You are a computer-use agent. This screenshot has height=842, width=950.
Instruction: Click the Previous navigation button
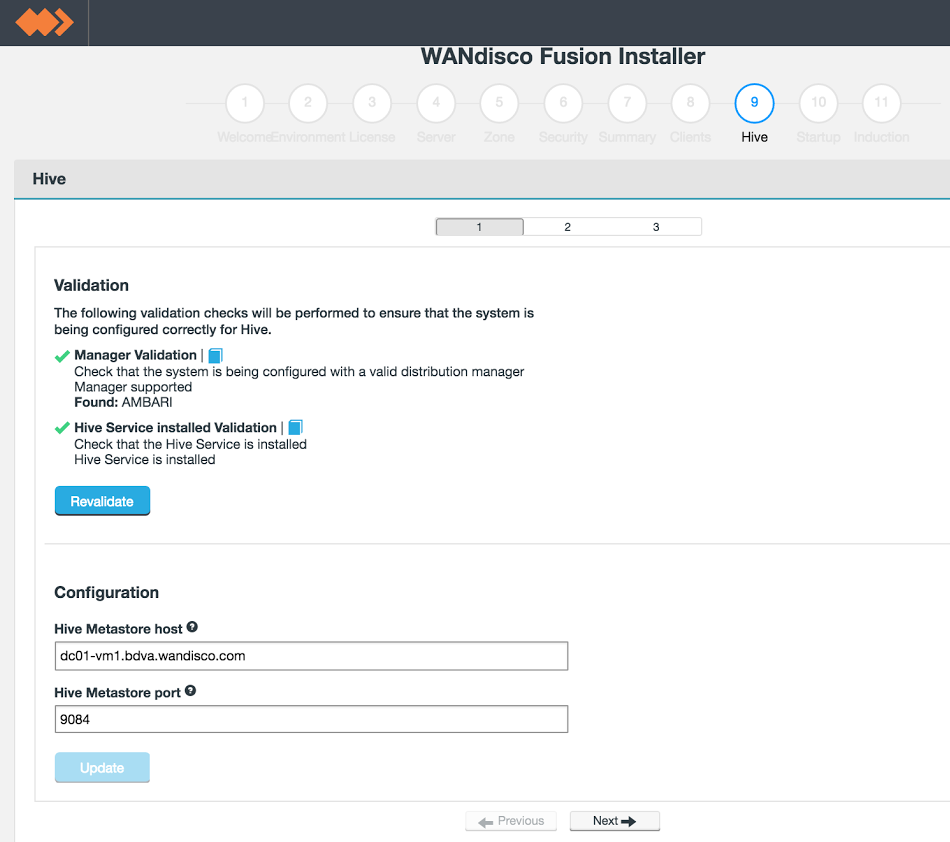[x=511, y=821]
